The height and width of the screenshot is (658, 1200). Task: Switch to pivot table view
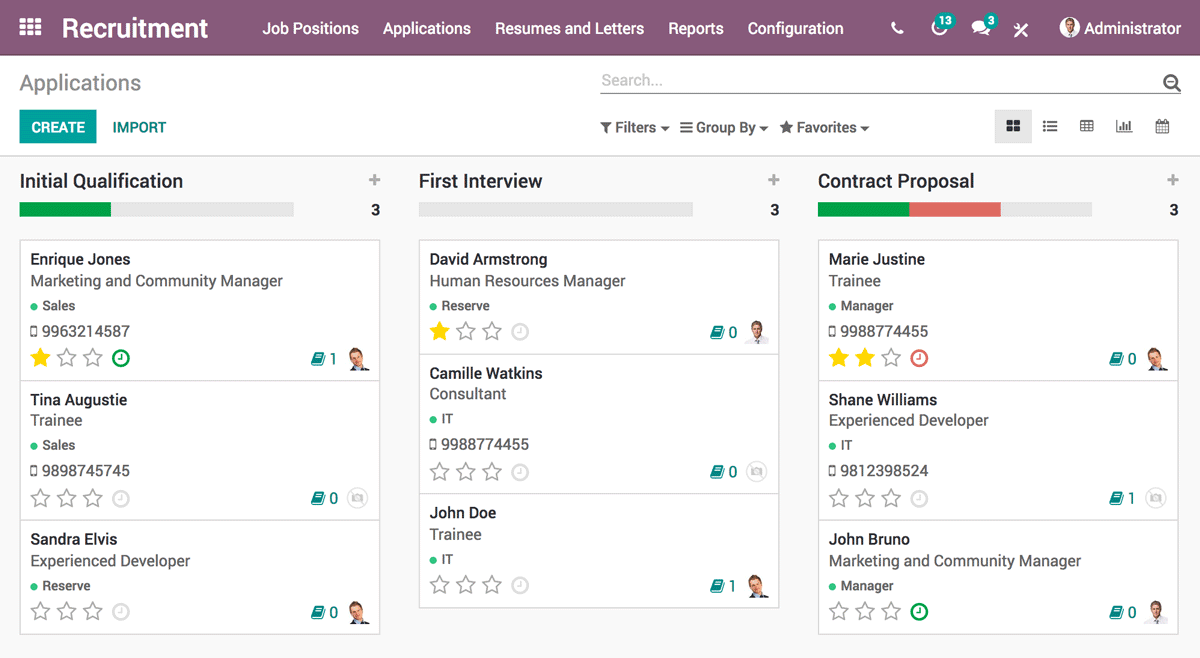tap(1086, 126)
